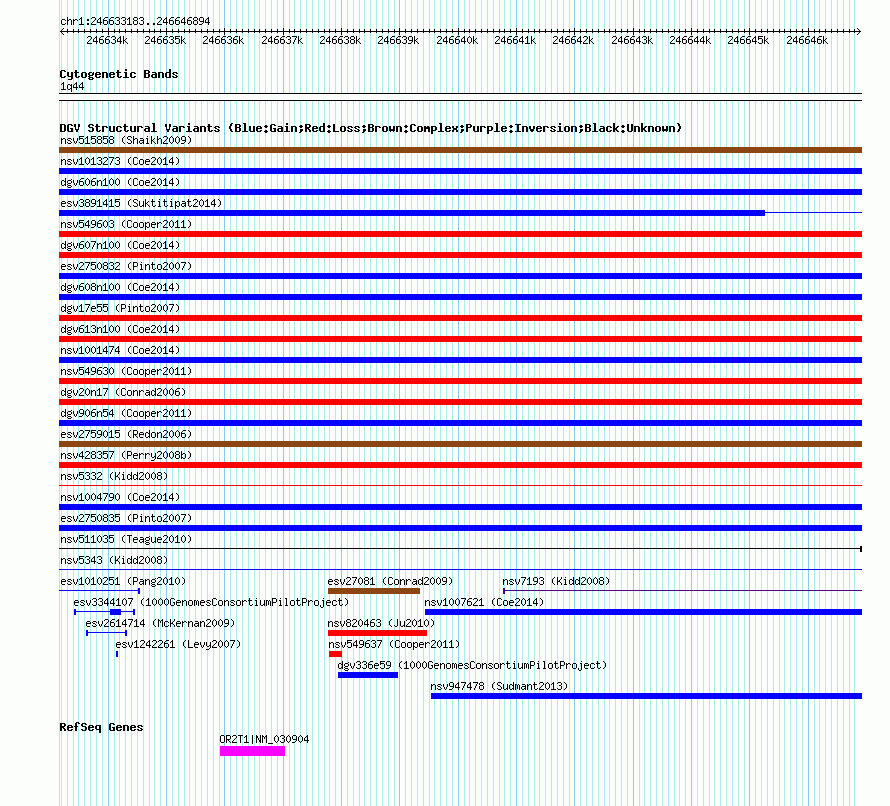Click the nsv549630 (Cooper2011) label
This screenshot has height=806, width=890.
126,371
